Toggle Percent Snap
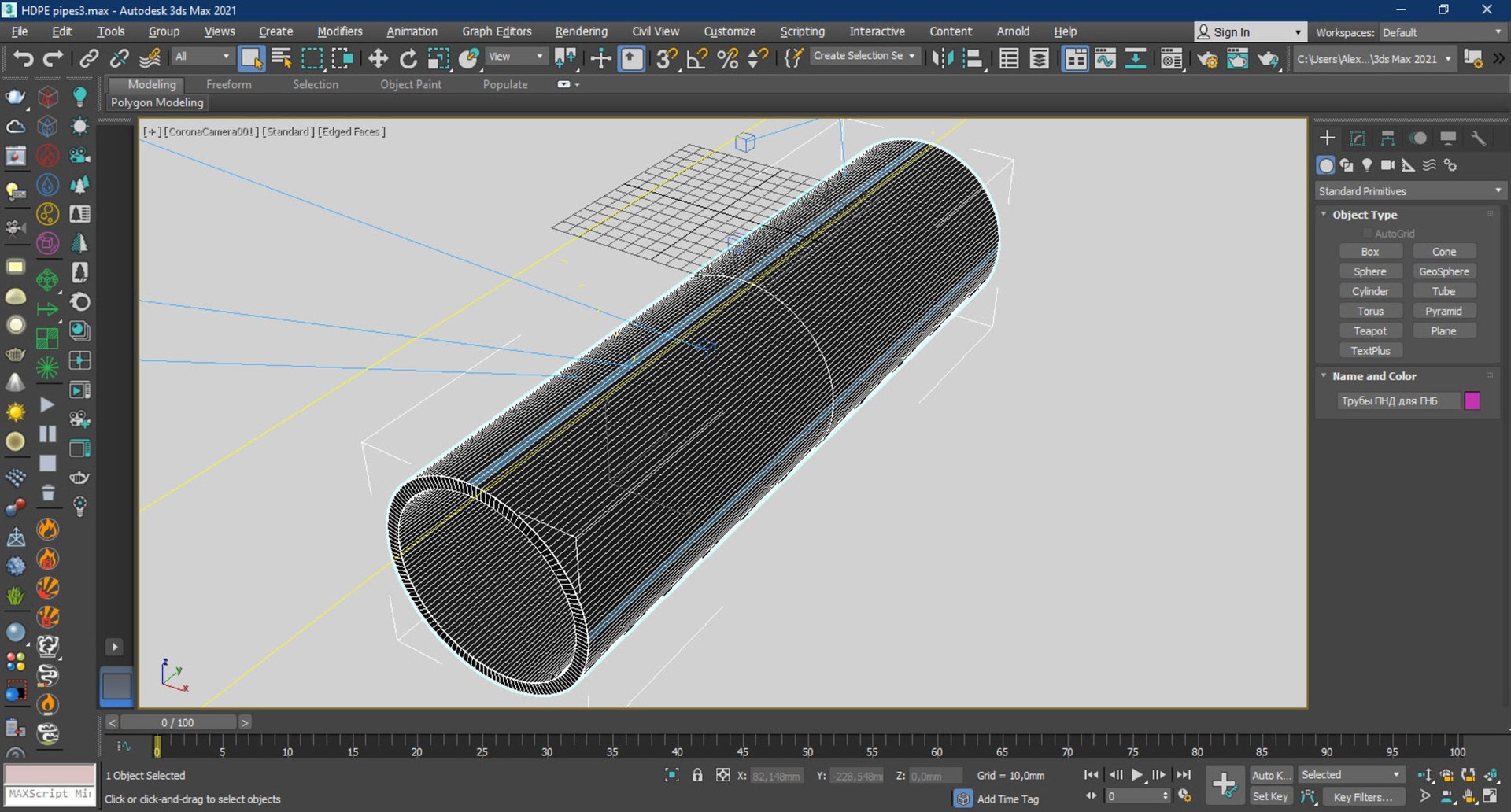 click(728, 59)
